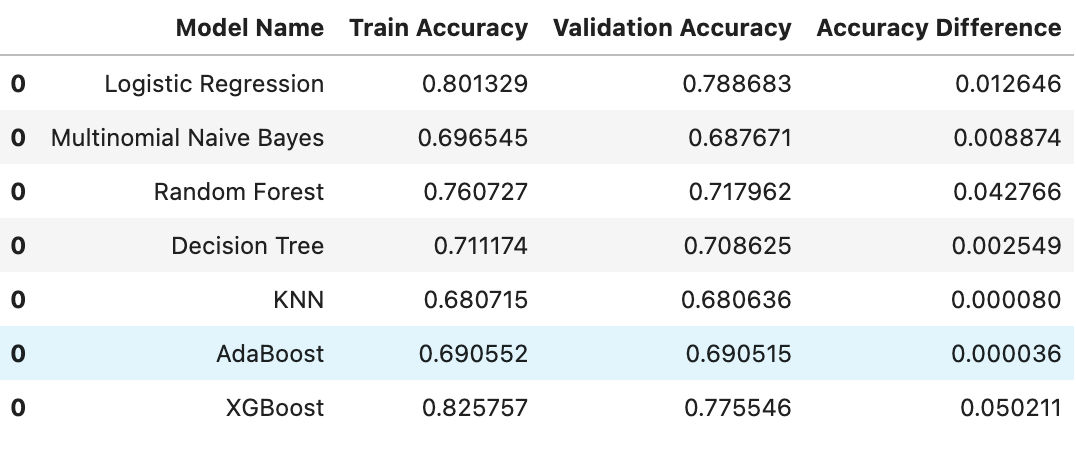Select the XGBoost model name cell
The width and height of the screenshot is (1076, 456).
tap(275, 408)
